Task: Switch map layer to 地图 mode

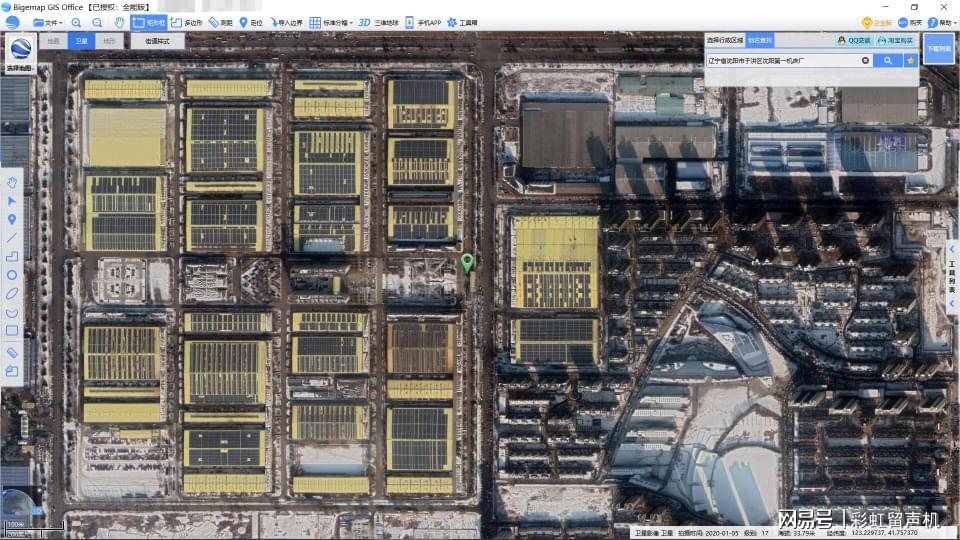Action: (54, 42)
